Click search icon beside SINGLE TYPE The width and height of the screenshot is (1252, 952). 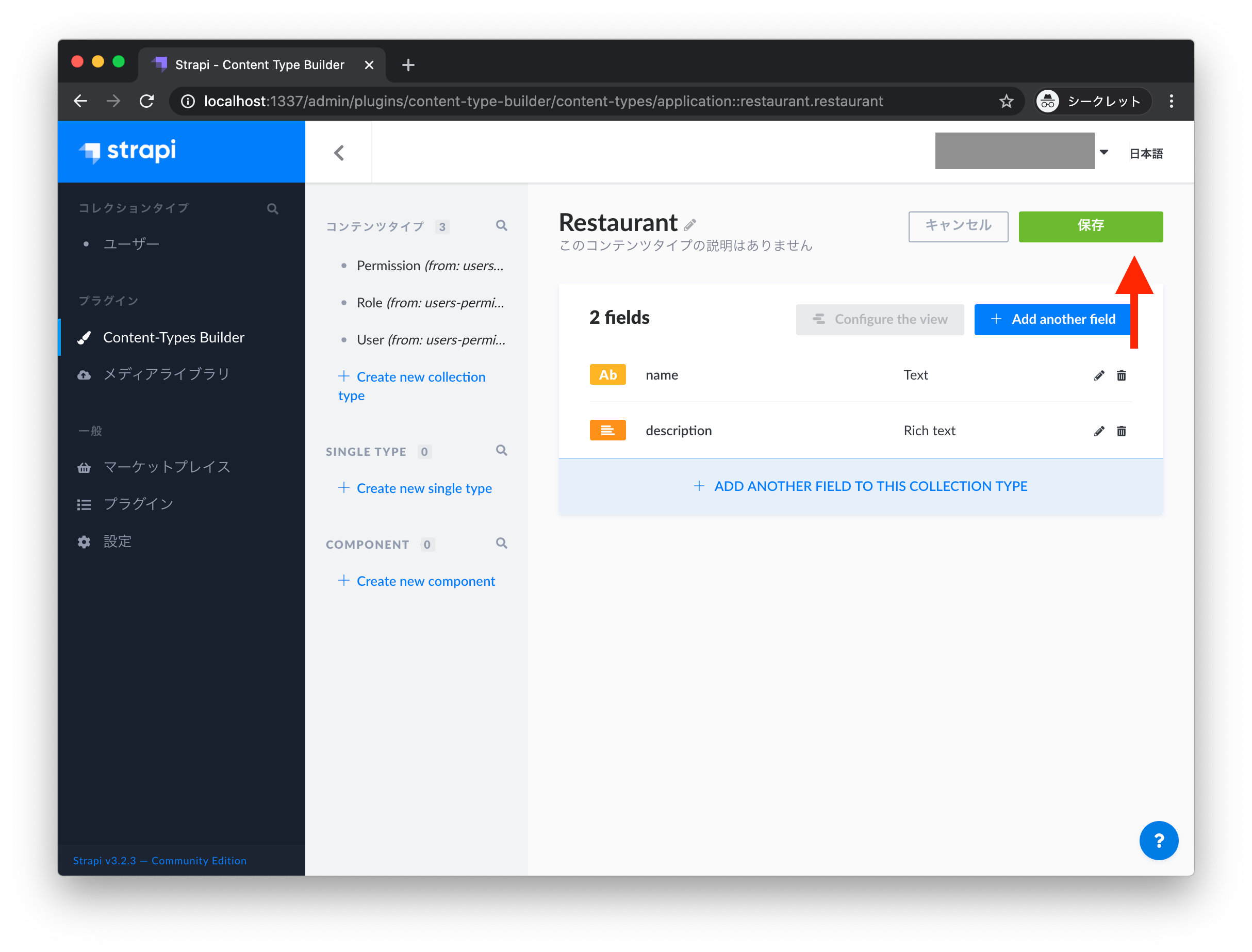(x=501, y=451)
